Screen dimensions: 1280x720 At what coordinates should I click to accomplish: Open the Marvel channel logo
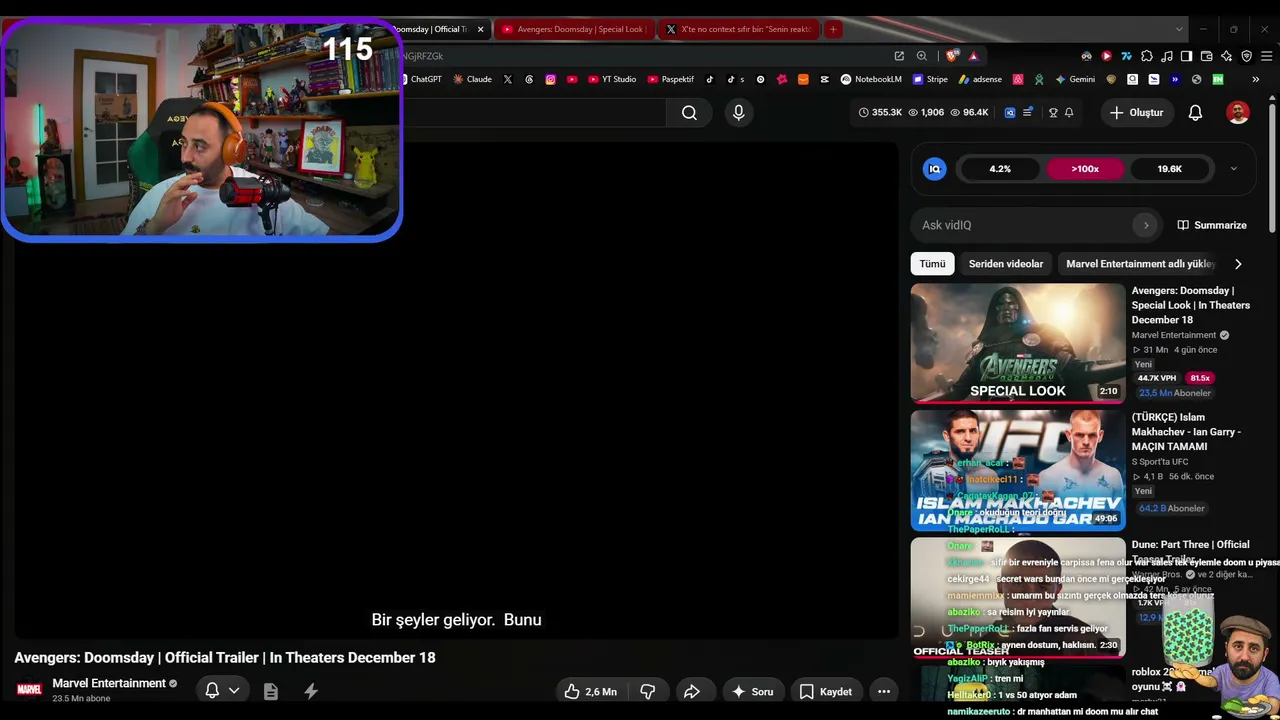(30, 690)
